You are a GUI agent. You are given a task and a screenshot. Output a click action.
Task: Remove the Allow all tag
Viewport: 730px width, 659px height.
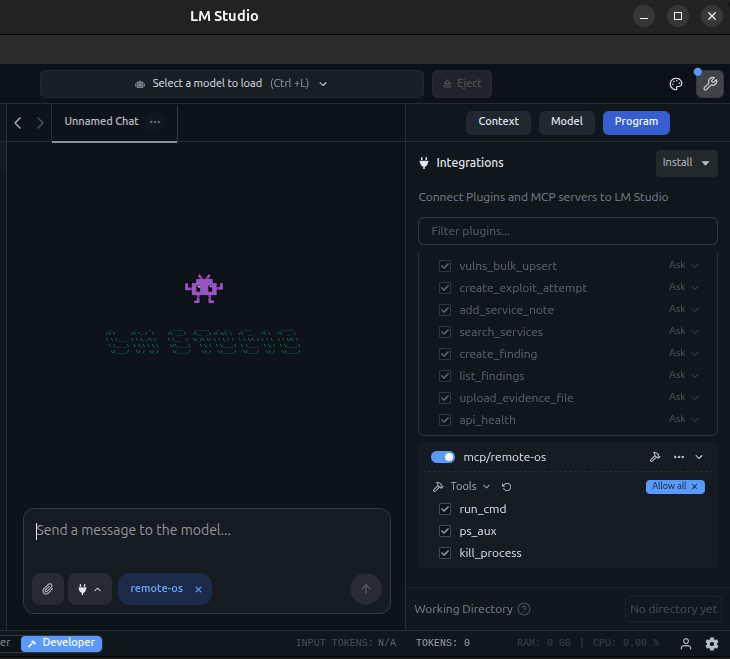[695, 487]
